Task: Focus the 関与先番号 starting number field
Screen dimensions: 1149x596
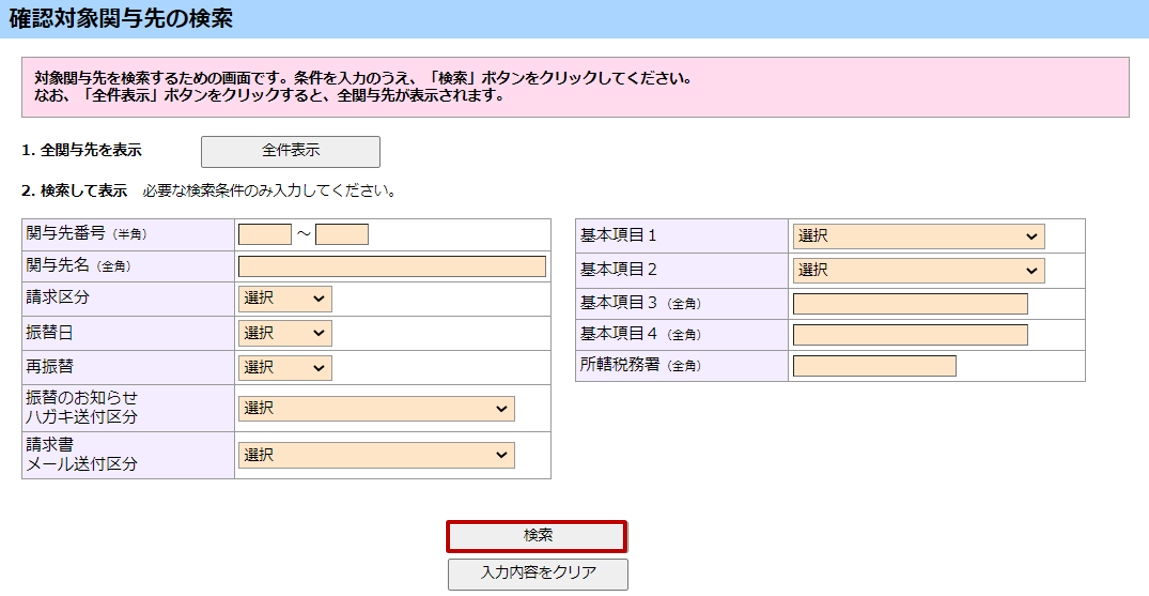Action: (x=264, y=234)
